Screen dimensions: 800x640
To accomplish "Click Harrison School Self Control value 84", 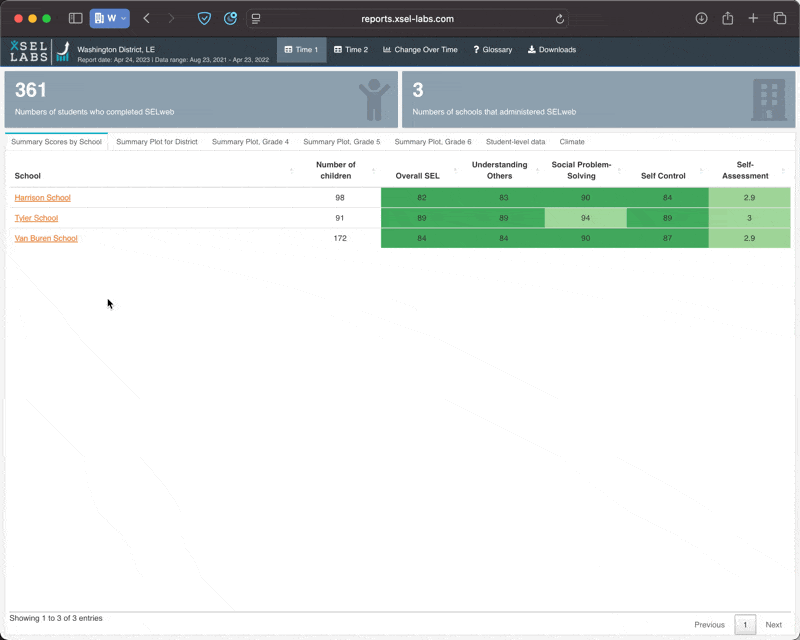I will (667, 198).
